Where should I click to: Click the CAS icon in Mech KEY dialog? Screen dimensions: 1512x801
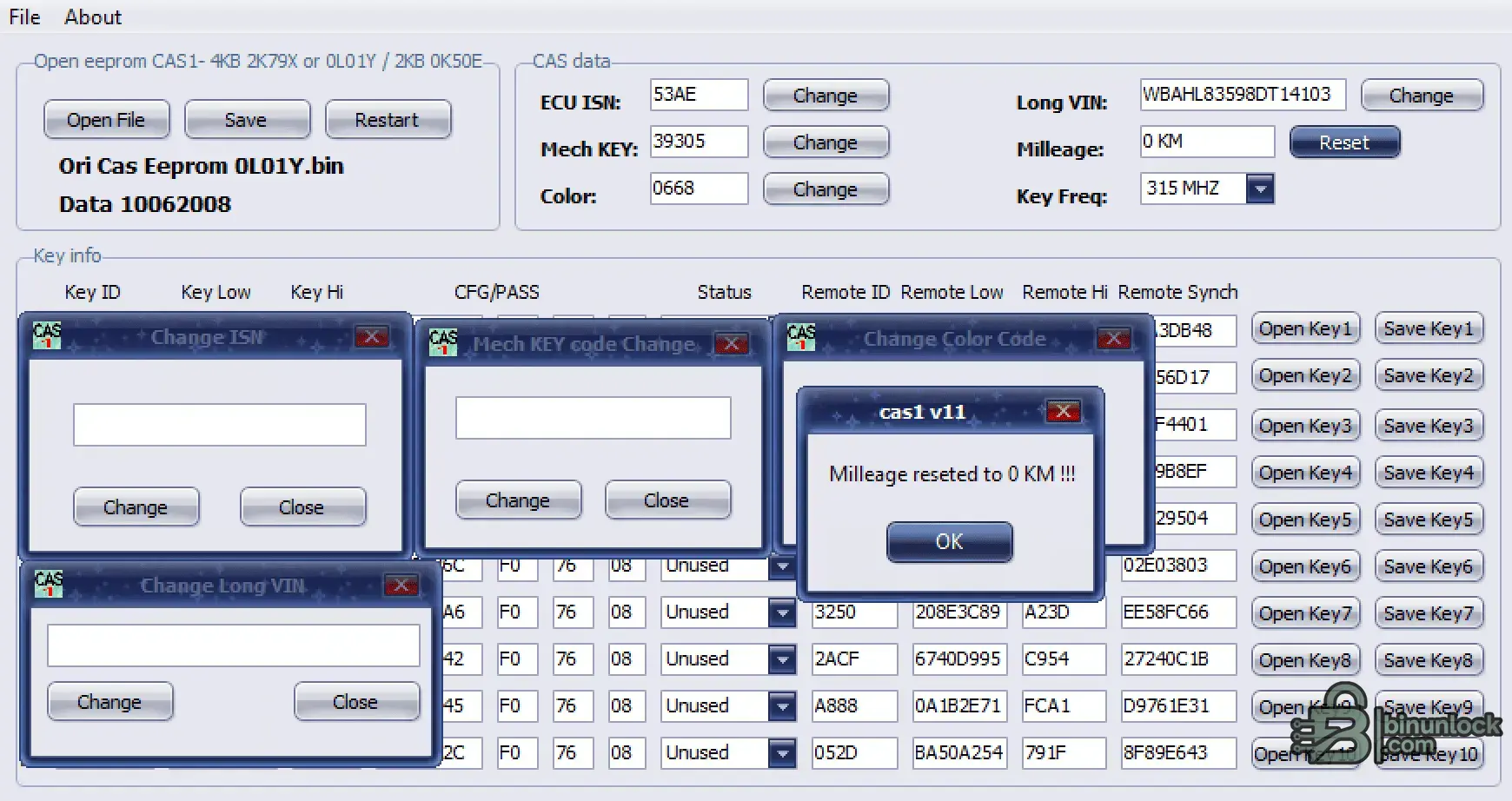tap(443, 343)
